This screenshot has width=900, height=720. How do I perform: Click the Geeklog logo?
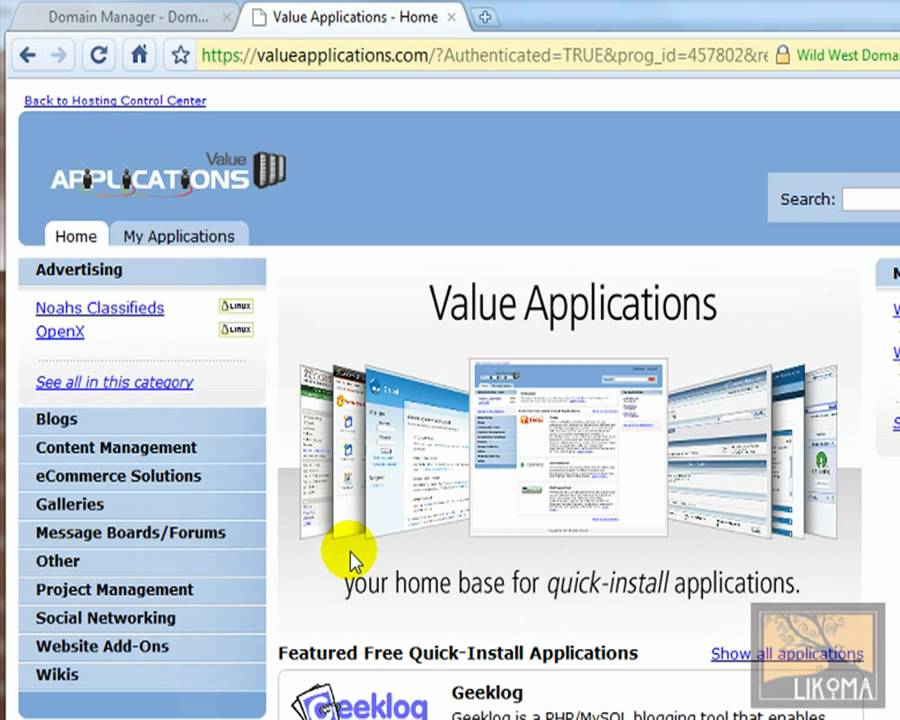click(360, 702)
